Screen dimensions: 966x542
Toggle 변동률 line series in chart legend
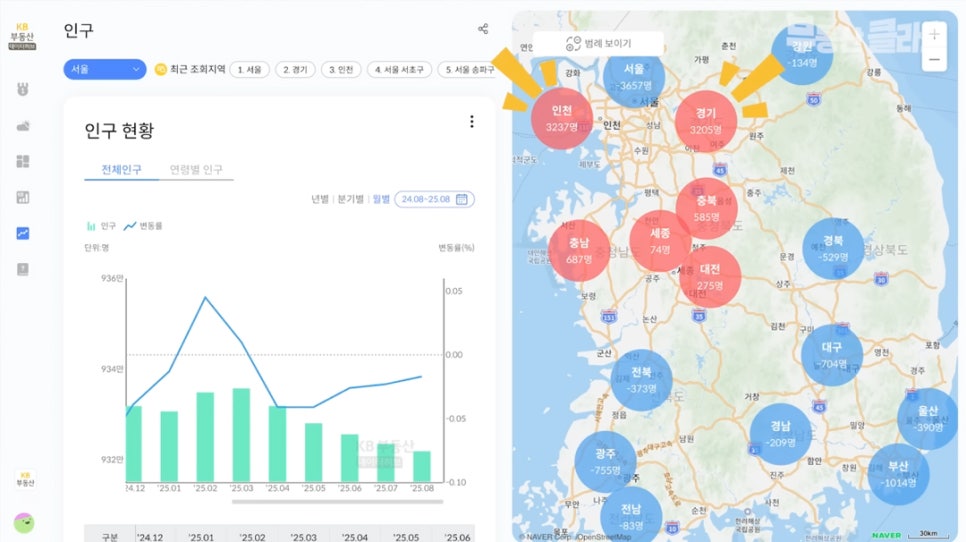coord(143,226)
